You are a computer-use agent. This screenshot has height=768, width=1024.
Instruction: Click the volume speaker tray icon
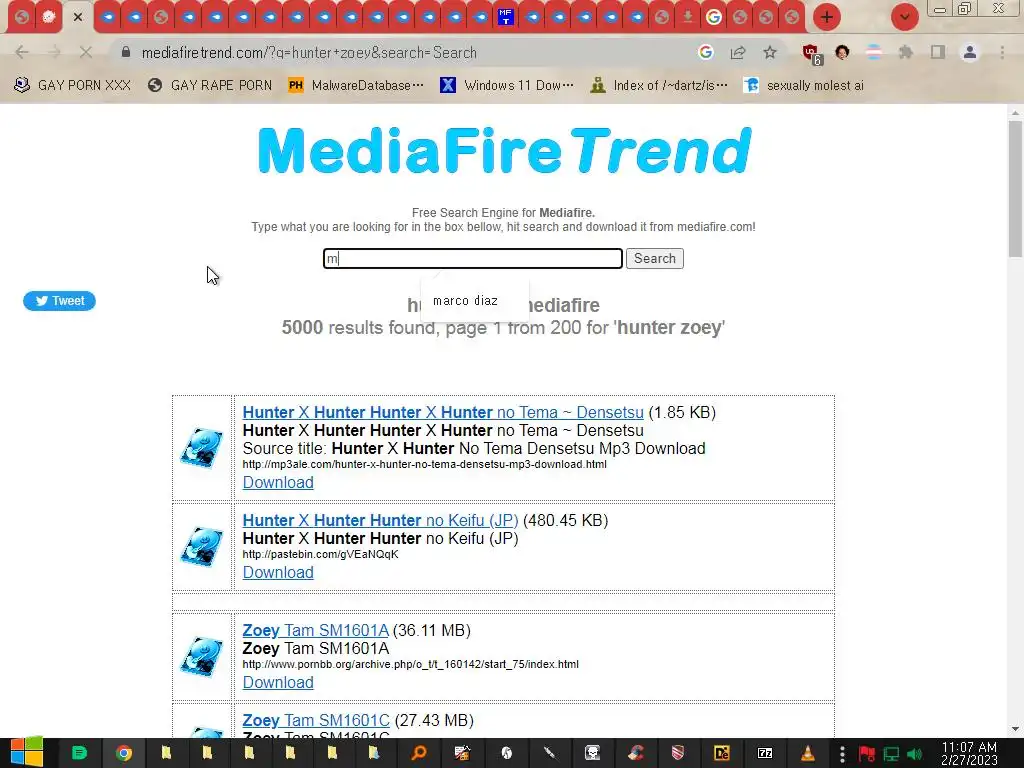click(914, 754)
